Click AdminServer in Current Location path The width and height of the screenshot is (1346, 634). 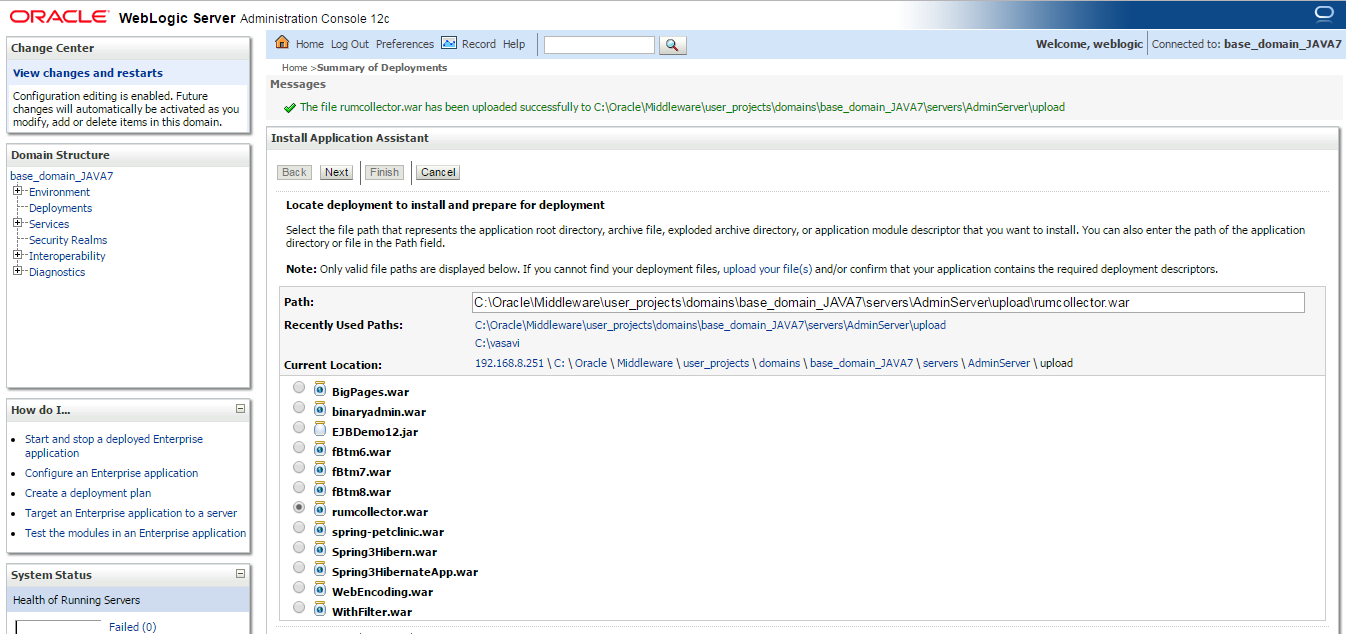(999, 363)
